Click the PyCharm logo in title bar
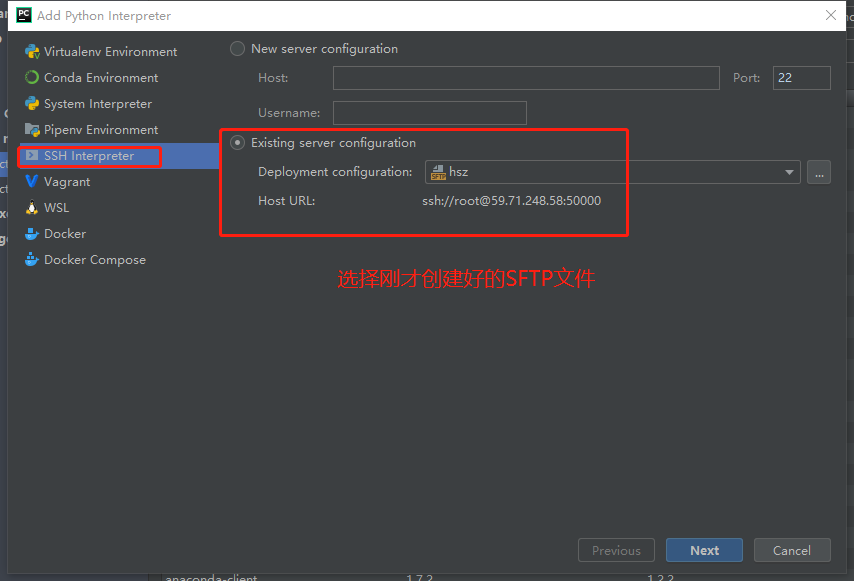854x581 pixels. click(24, 15)
